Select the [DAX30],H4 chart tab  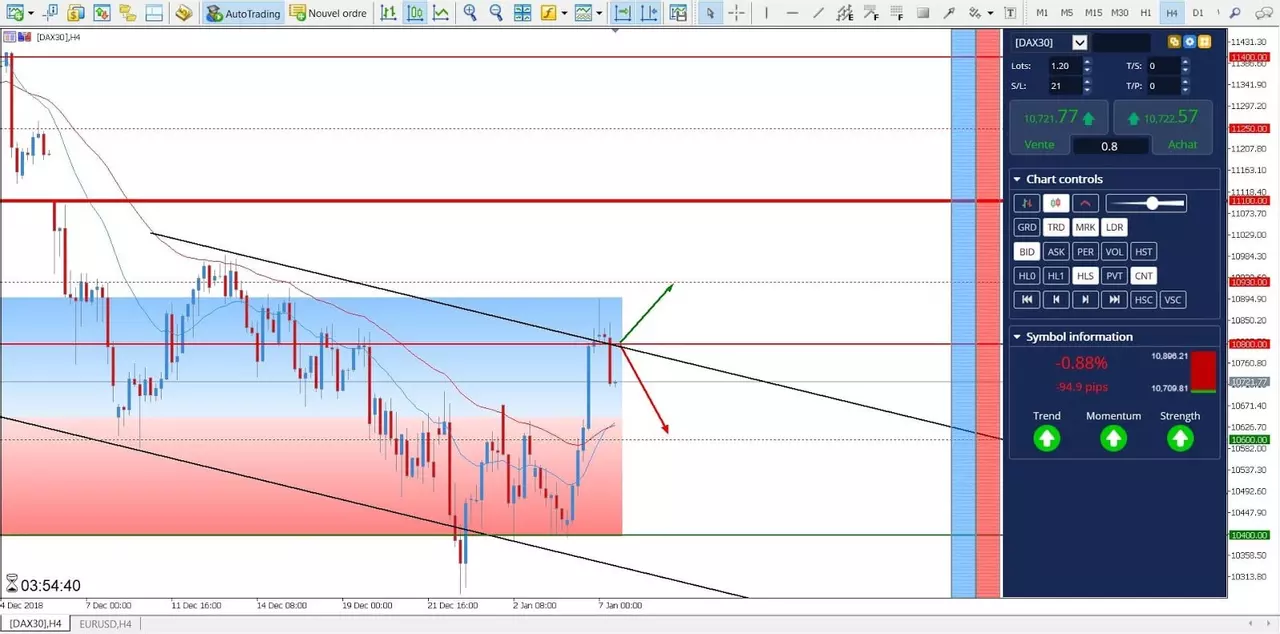click(x=36, y=624)
